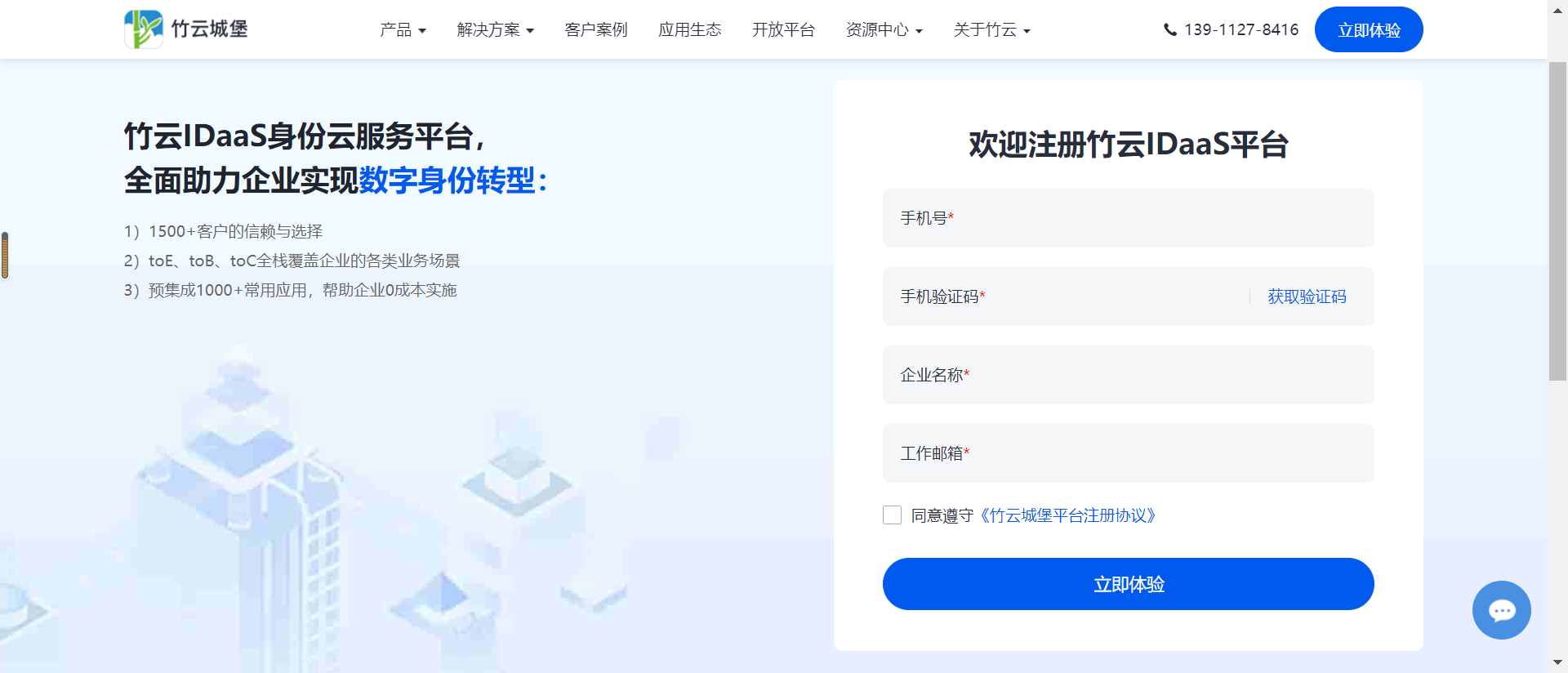
Task: Focus the 手机号 input field
Action: coord(1128,218)
